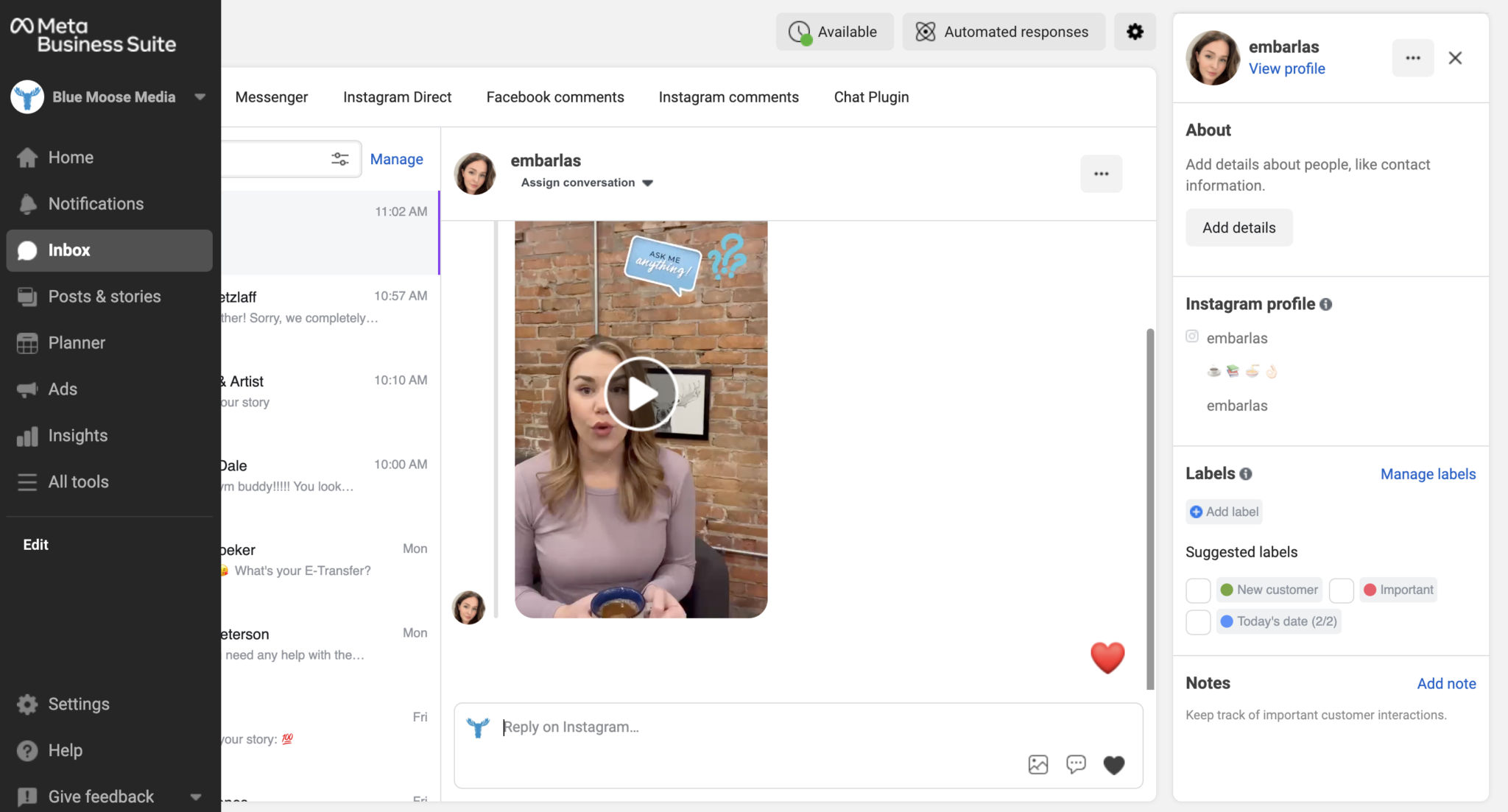Click the conversation scrollbar
Image resolution: width=1508 pixels, height=812 pixels.
point(1150,508)
